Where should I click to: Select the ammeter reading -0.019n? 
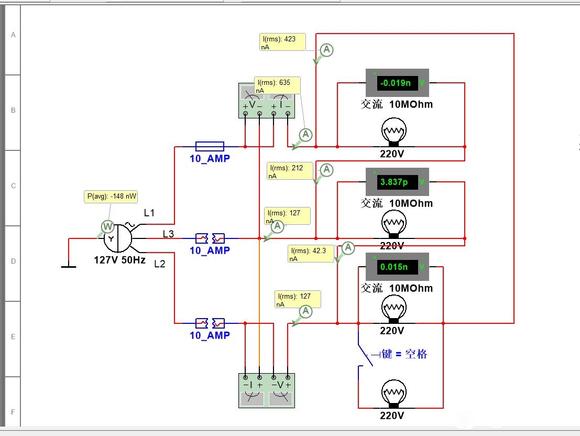point(397,83)
